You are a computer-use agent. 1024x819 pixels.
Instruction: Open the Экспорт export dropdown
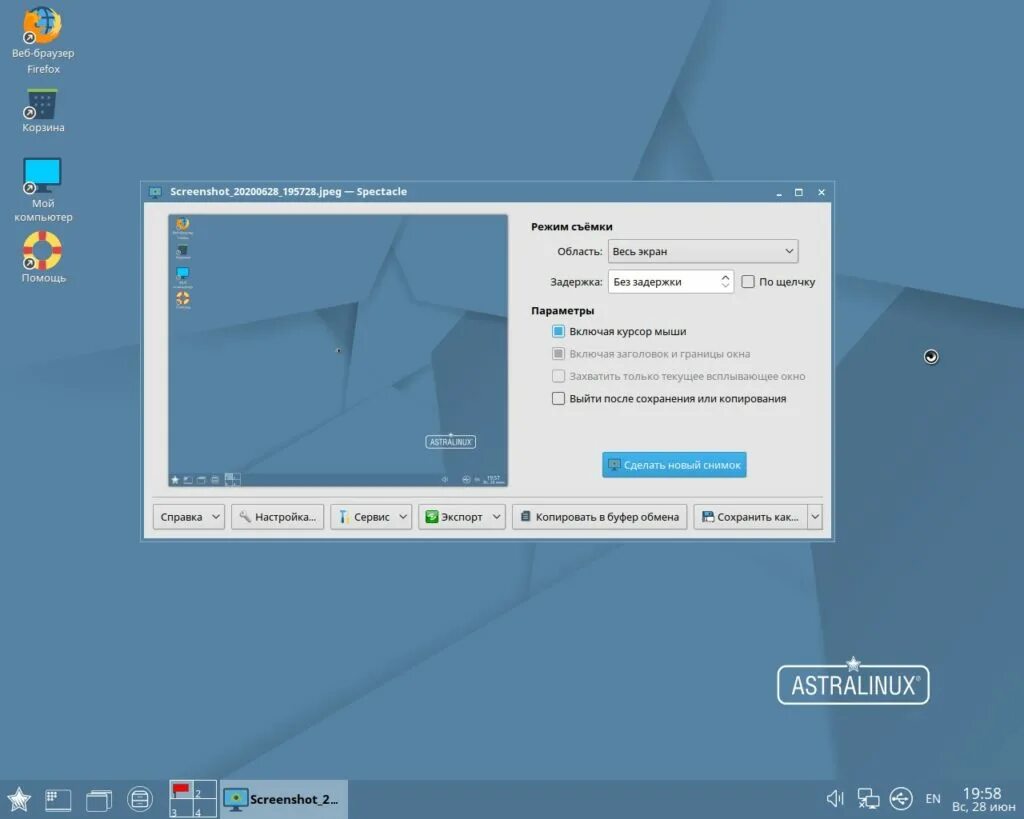tap(462, 517)
